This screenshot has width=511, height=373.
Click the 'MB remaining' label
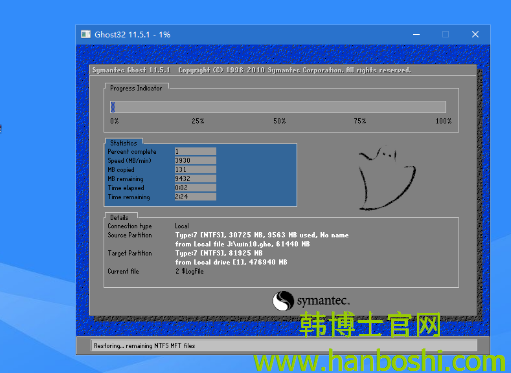[125, 179]
